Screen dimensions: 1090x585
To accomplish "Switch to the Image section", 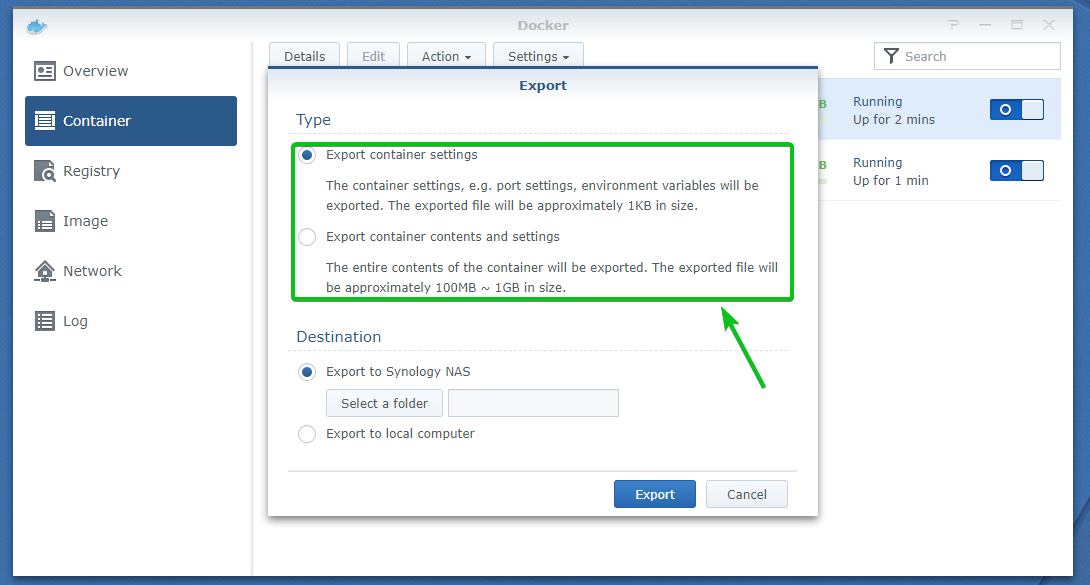I will [131, 221].
